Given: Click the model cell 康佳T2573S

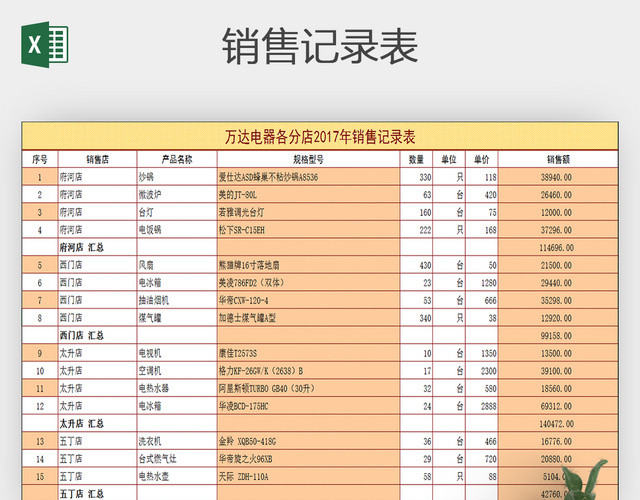Looking at the screenshot, I should coord(308,353).
